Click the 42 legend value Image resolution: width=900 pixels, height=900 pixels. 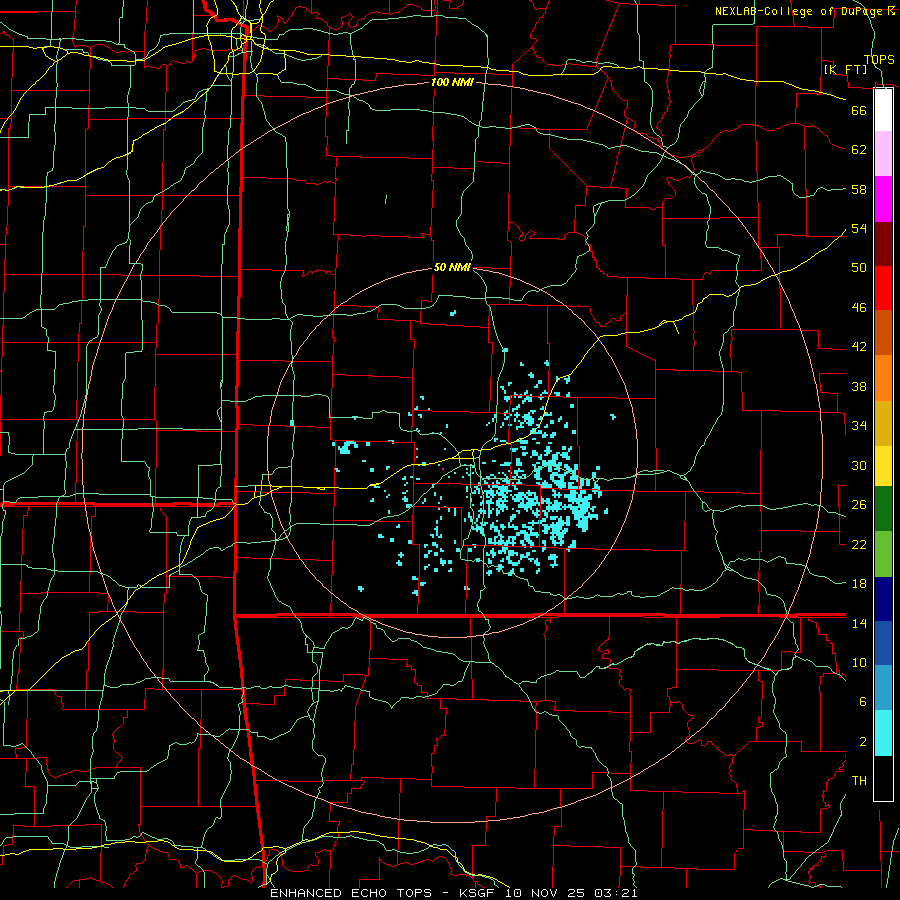click(859, 347)
